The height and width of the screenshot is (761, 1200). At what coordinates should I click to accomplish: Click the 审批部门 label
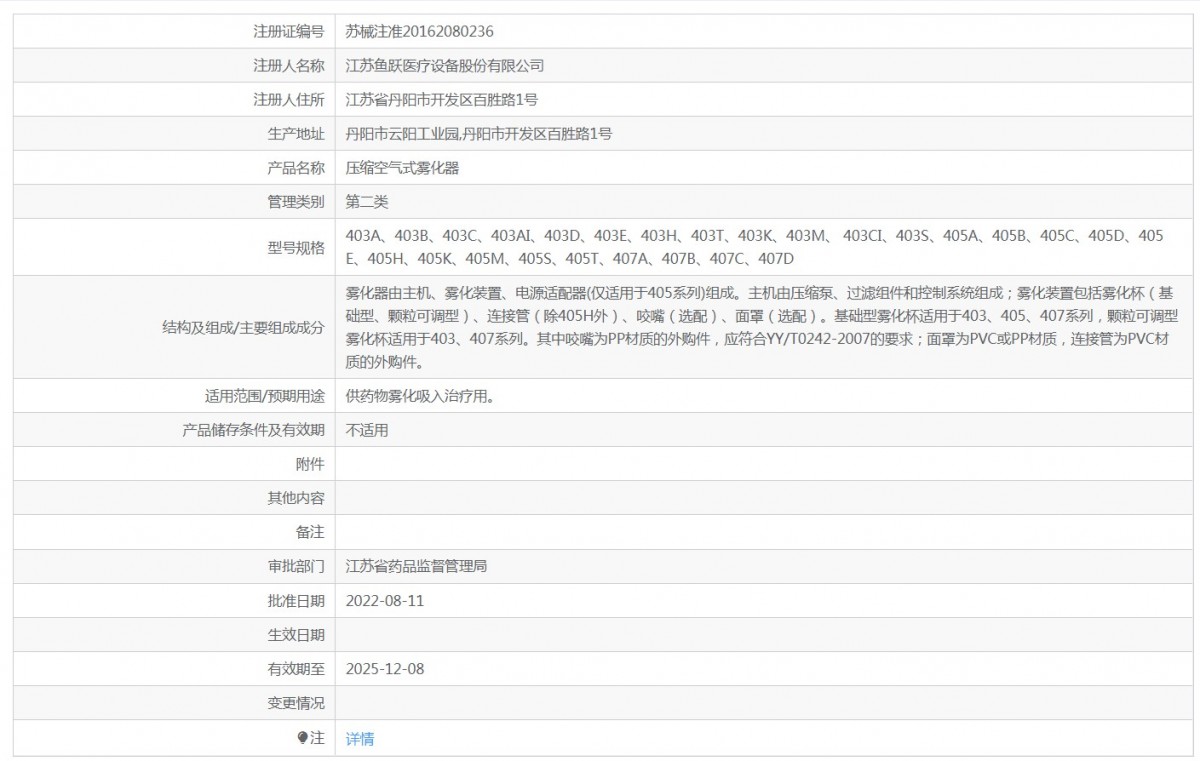(296, 566)
